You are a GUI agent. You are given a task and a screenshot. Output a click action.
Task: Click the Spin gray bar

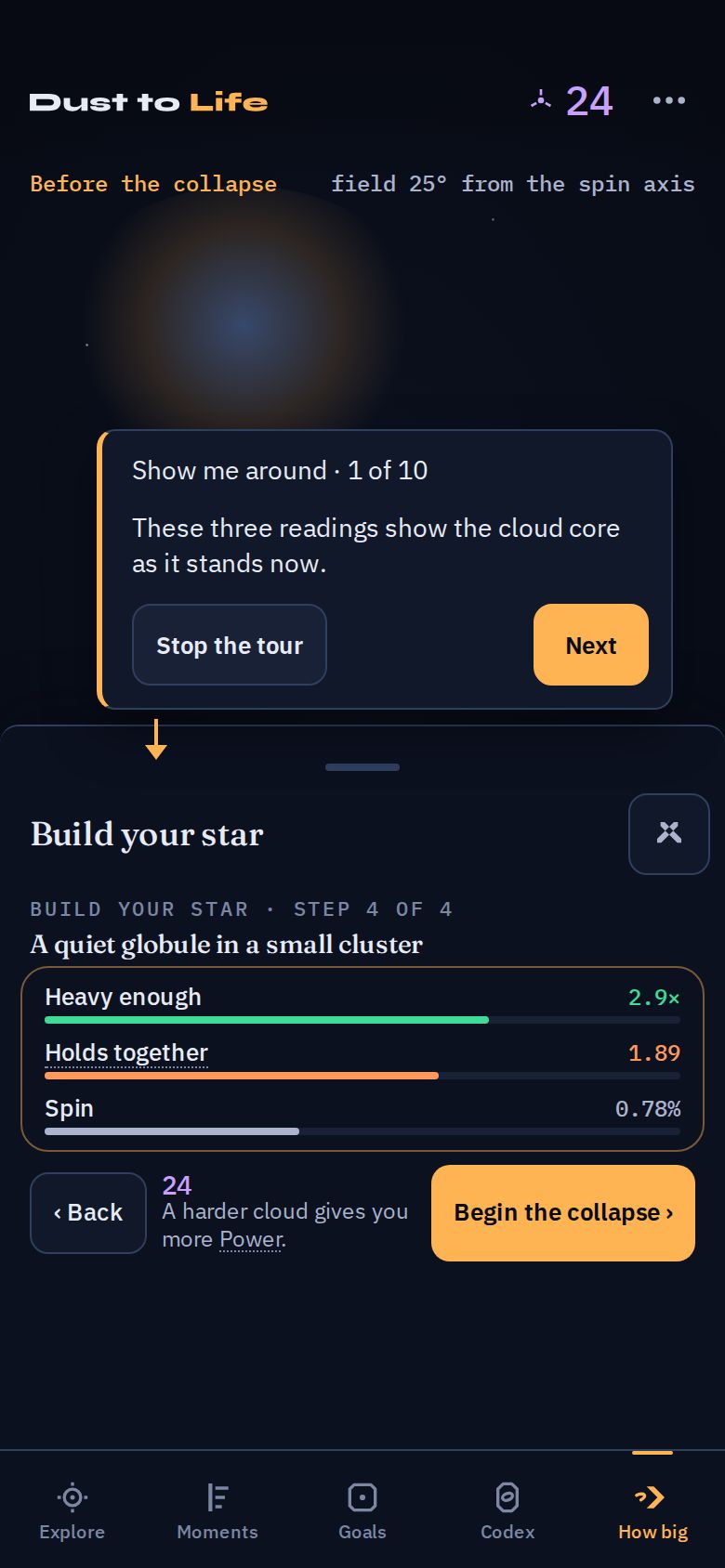coord(172,1131)
